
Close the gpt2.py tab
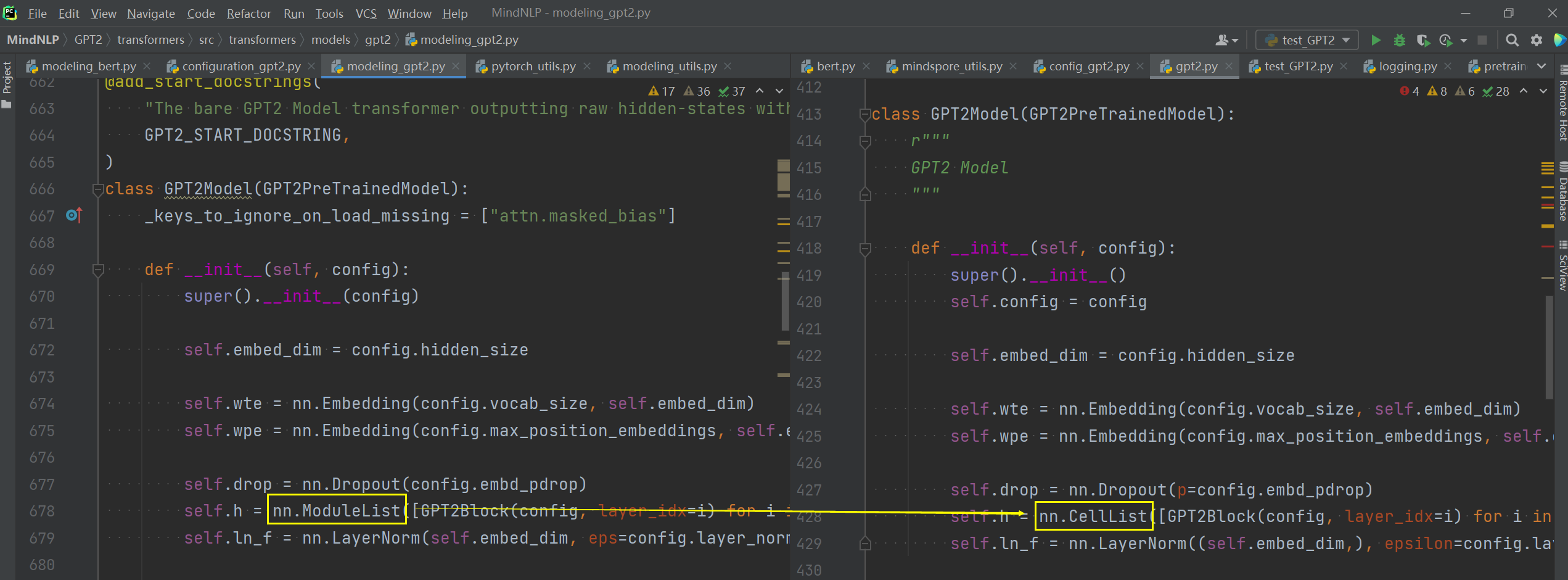[x=1229, y=66]
